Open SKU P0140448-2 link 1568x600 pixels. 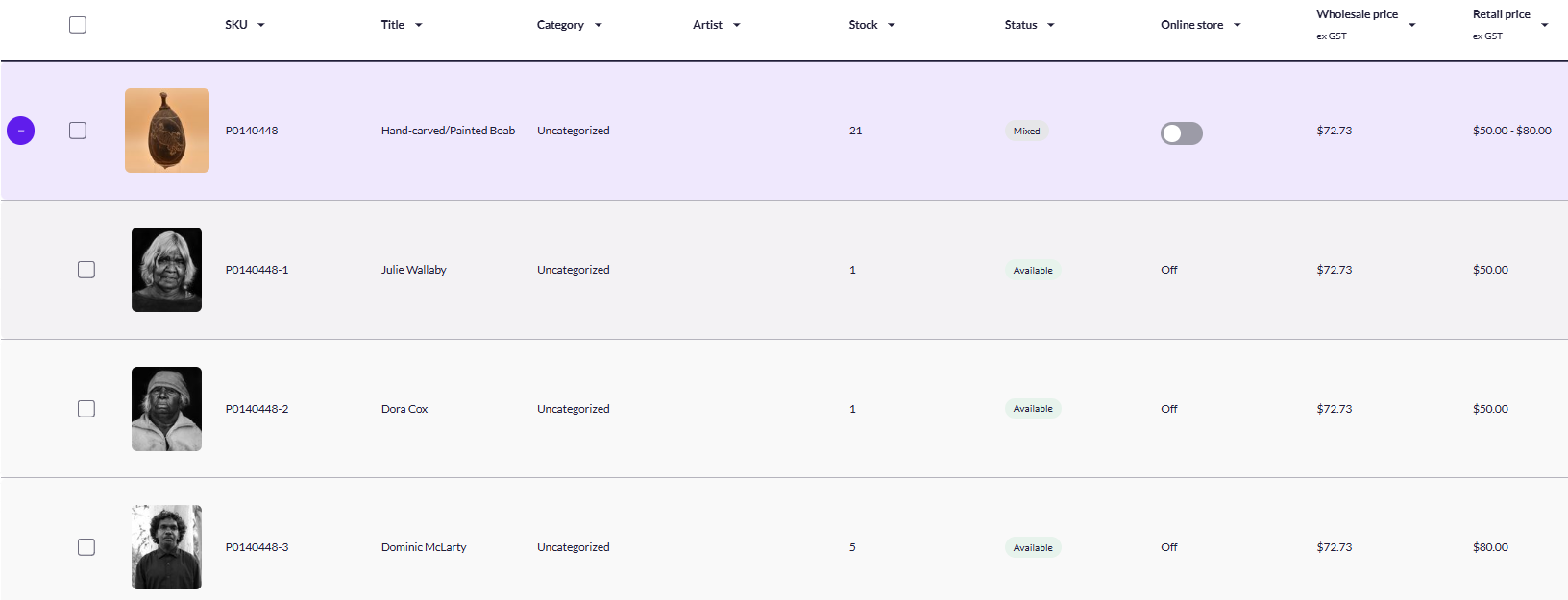[257, 409]
